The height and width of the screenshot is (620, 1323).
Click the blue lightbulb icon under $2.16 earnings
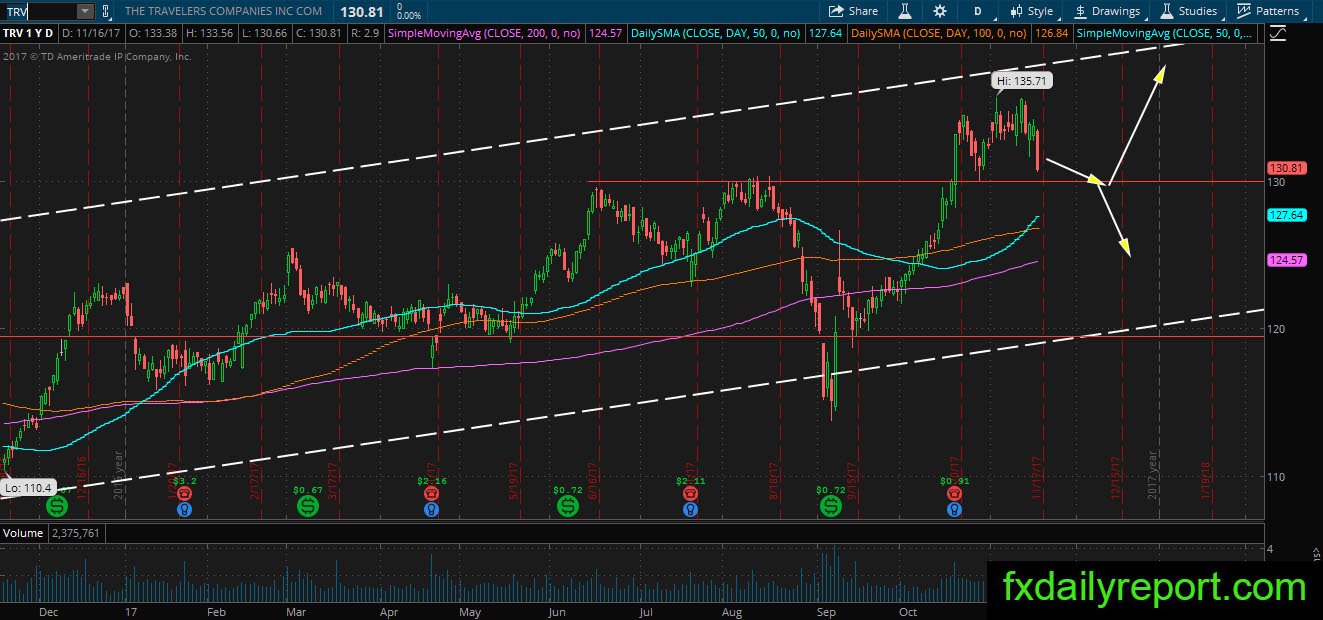pos(431,509)
